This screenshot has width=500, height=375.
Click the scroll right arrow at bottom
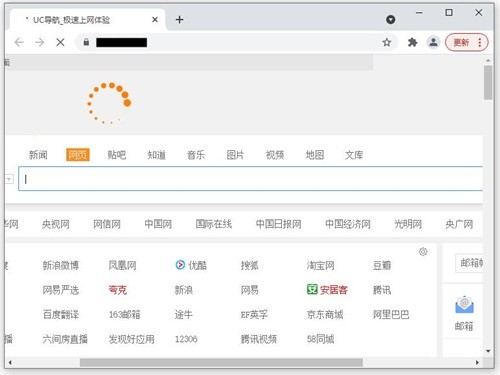[477, 362]
